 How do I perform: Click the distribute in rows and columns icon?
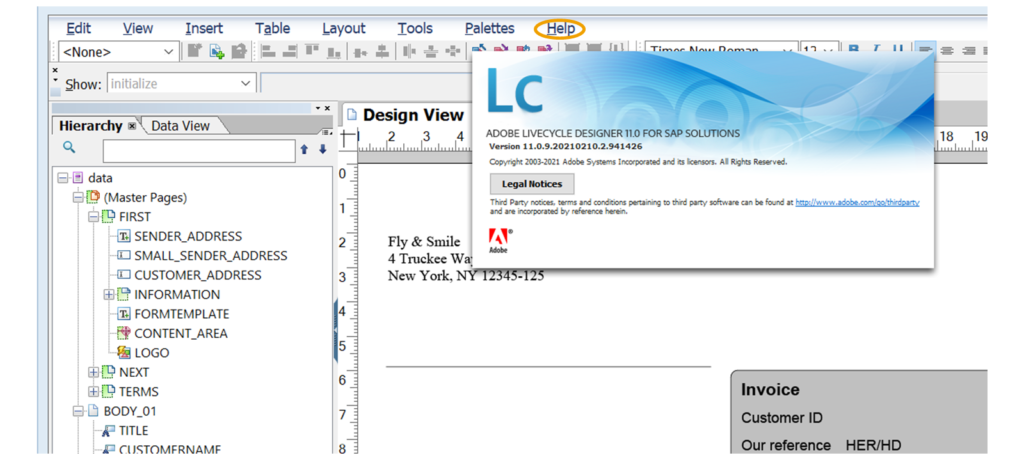click(453, 51)
